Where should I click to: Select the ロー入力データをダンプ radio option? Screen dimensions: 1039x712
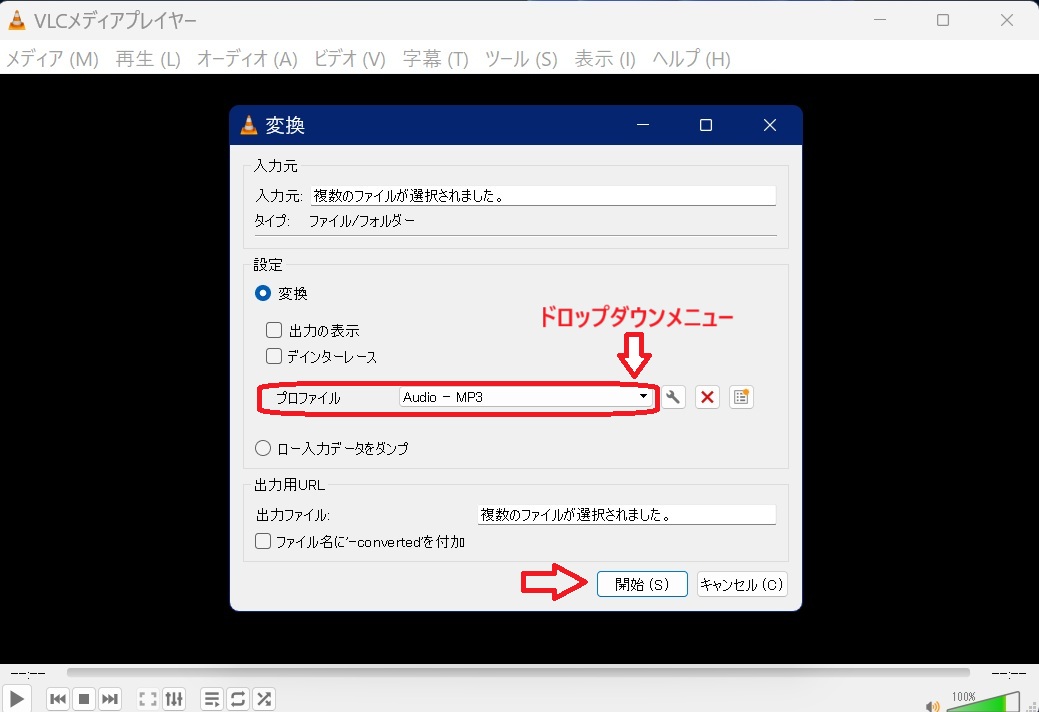263,448
